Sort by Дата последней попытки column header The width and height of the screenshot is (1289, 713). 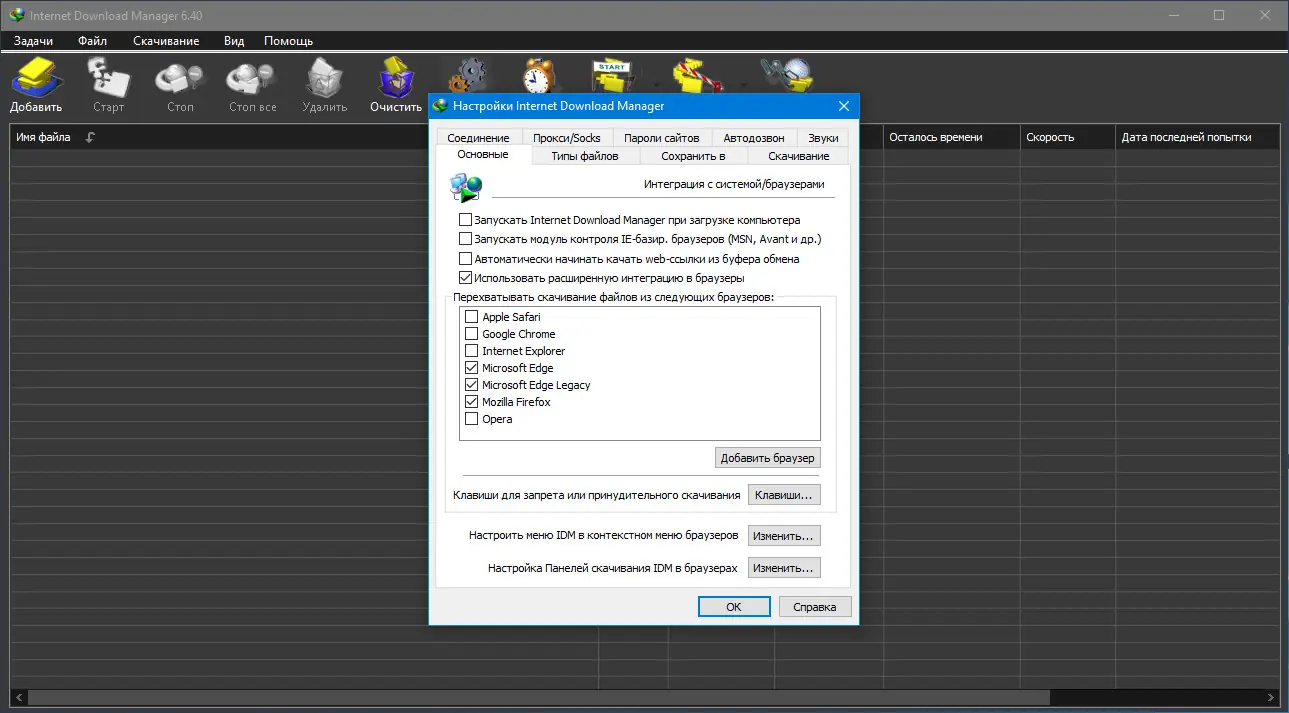(1198, 137)
